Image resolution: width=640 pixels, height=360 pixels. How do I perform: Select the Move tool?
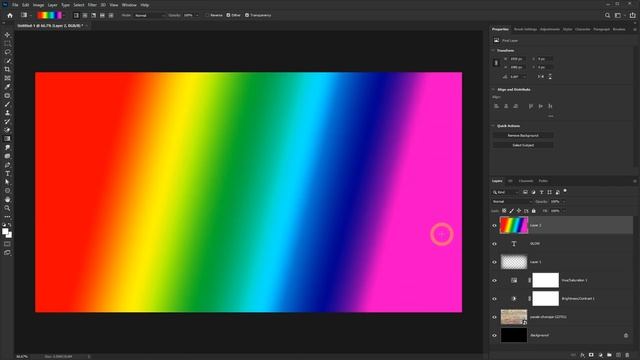(7, 35)
